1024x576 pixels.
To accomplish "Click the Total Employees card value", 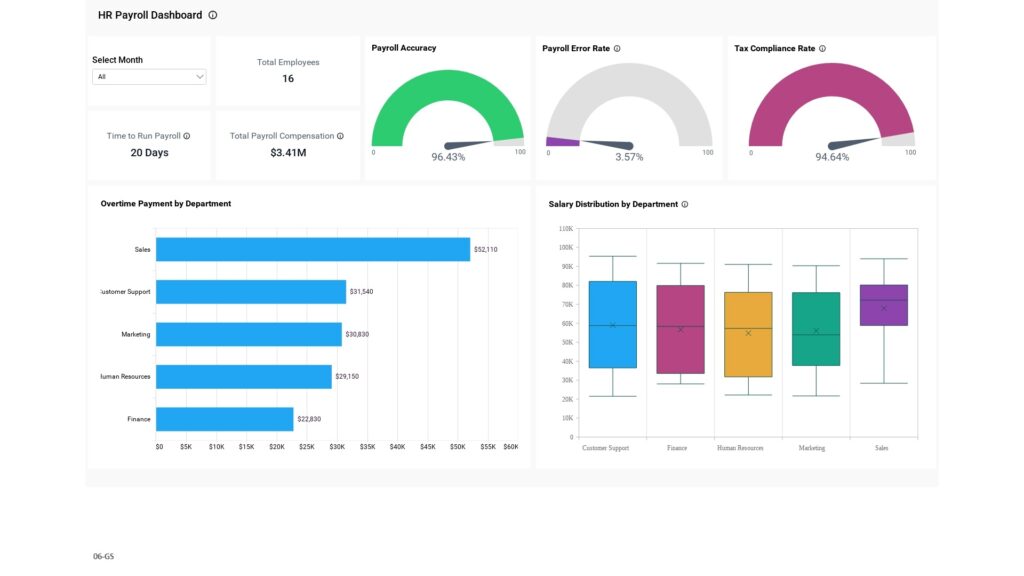I will 288,79.
